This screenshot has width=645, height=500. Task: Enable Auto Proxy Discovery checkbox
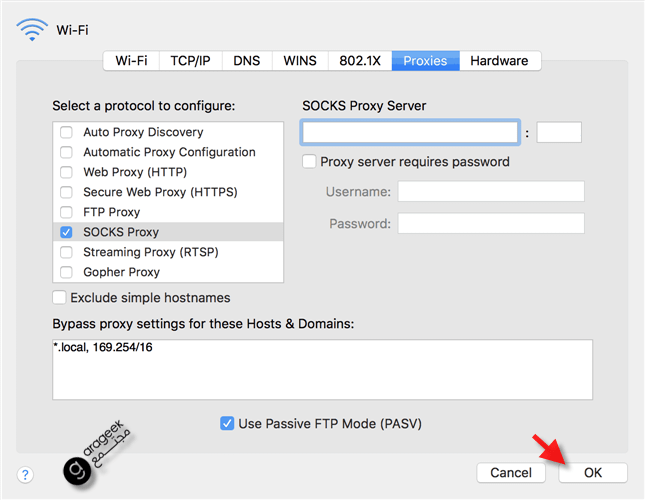(x=66, y=132)
